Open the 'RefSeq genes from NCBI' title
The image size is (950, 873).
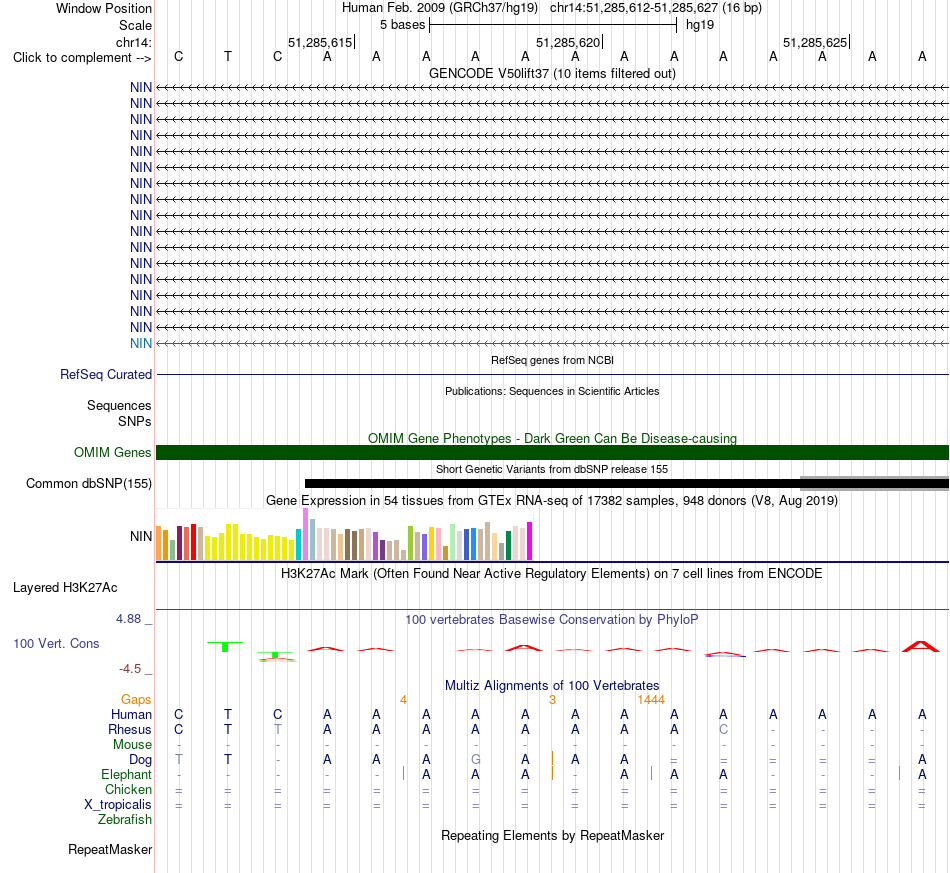552,360
